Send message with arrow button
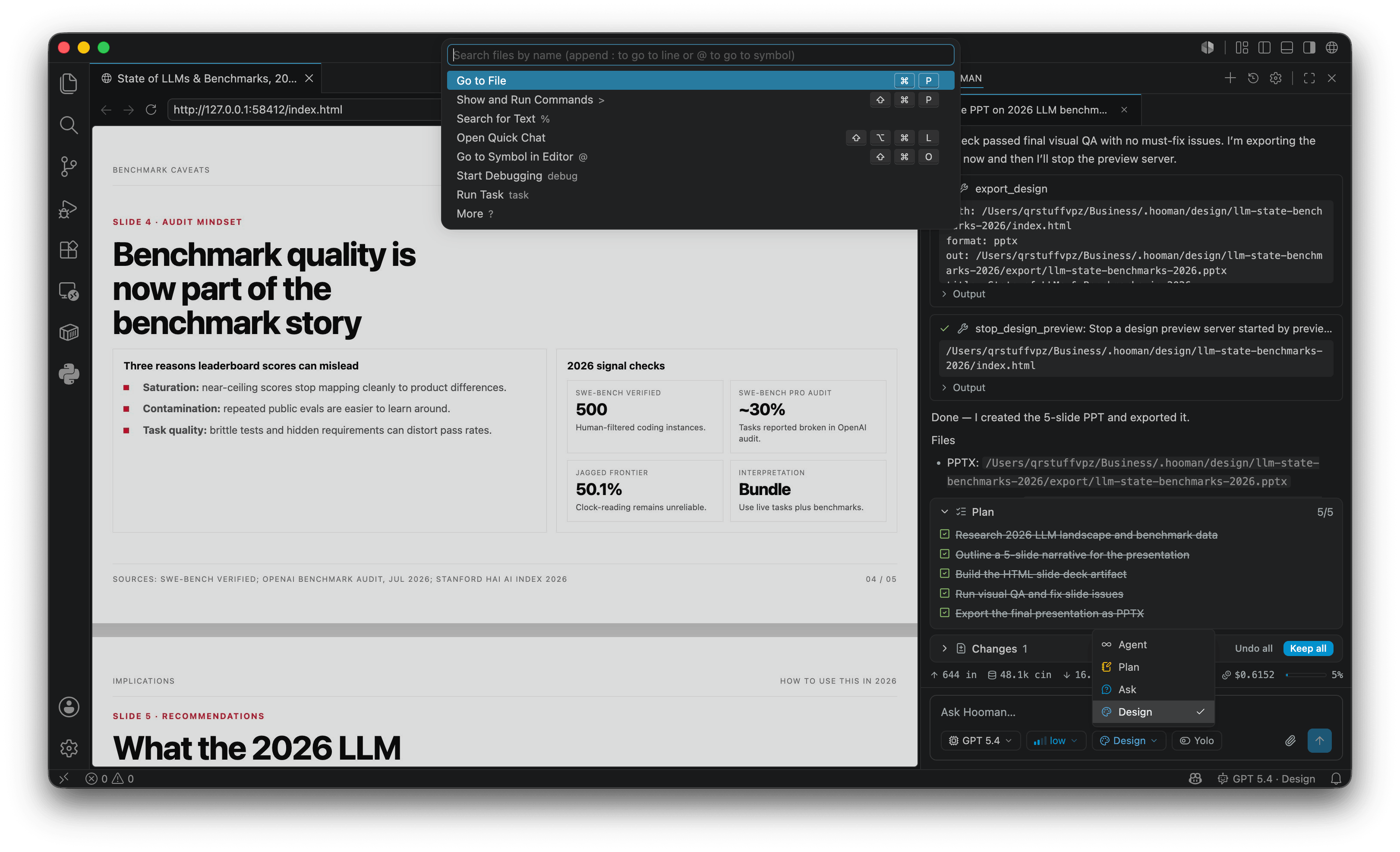The image size is (1400, 852). (x=1319, y=740)
